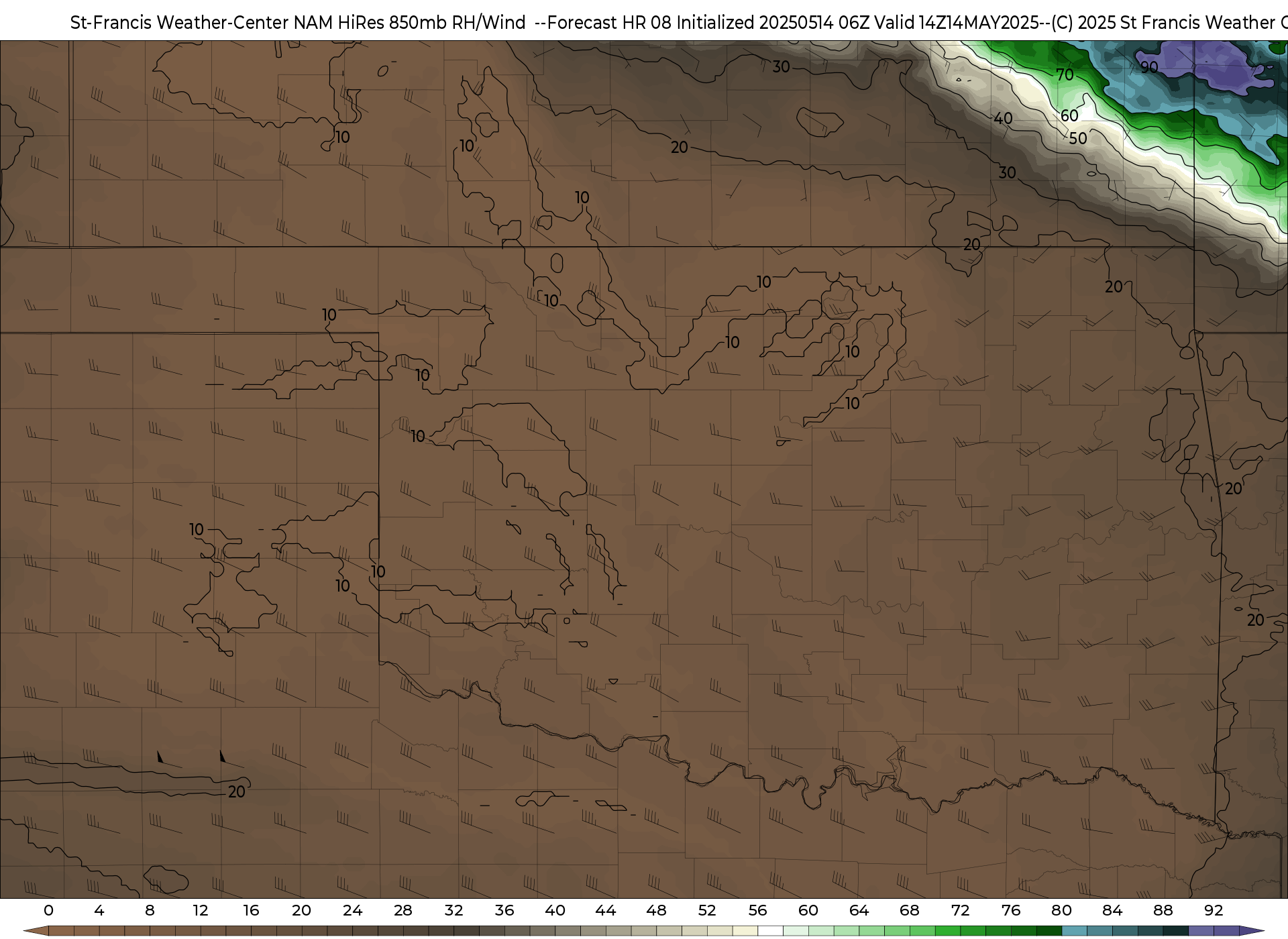
Task: Click colorbar tick label '44'
Action: point(605,910)
